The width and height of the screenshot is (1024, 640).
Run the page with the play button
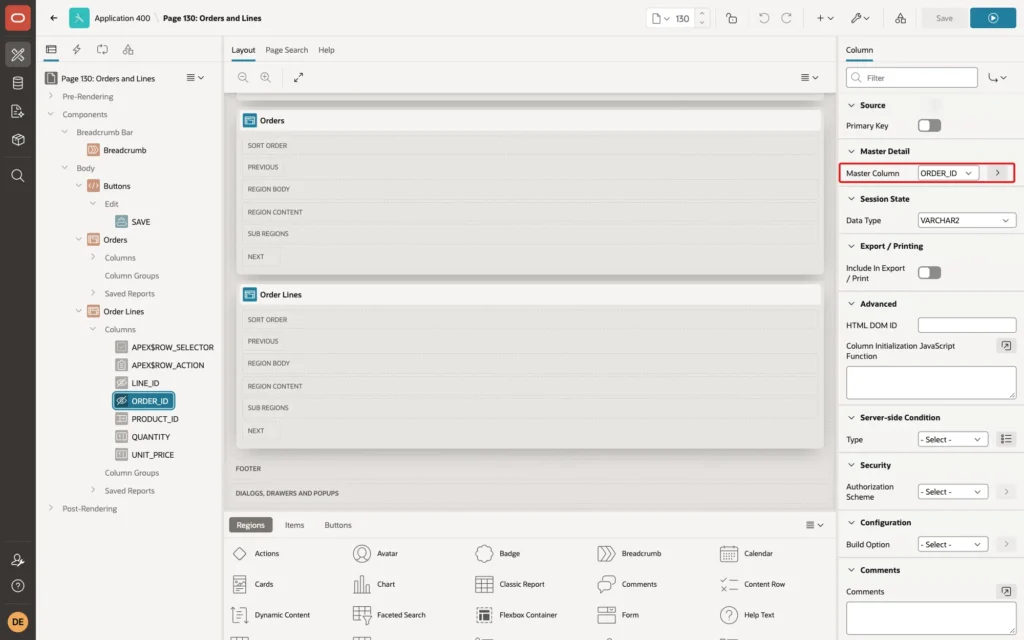[x=993, y=18]
